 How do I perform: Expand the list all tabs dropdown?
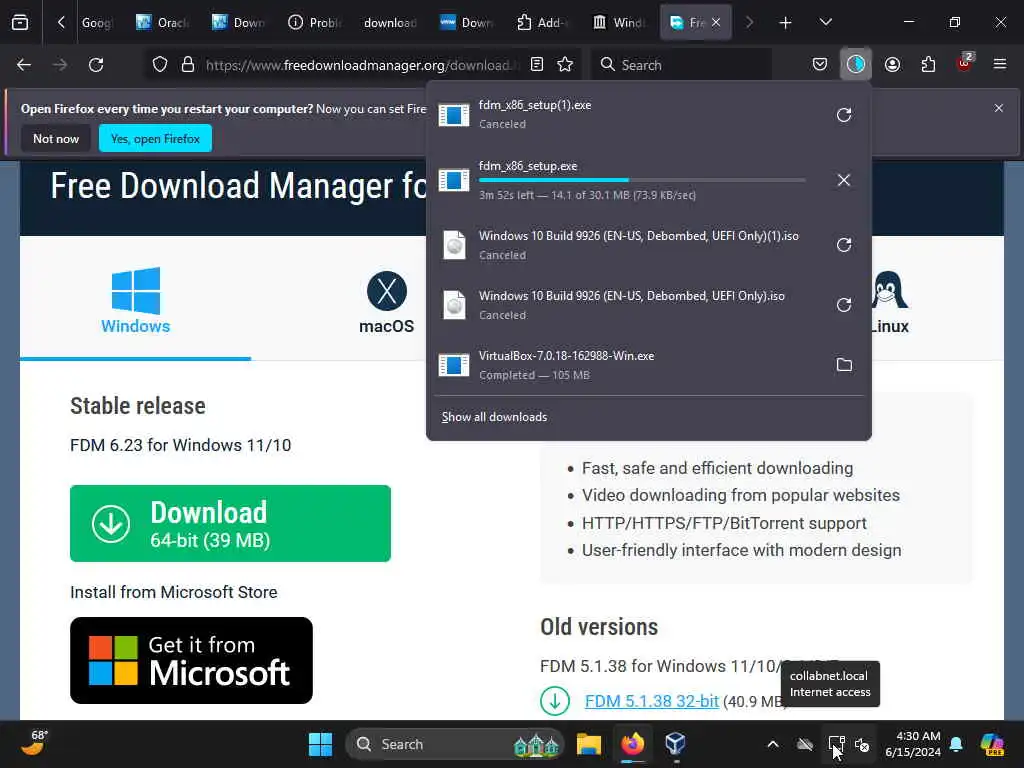click(x=825, y=22)
